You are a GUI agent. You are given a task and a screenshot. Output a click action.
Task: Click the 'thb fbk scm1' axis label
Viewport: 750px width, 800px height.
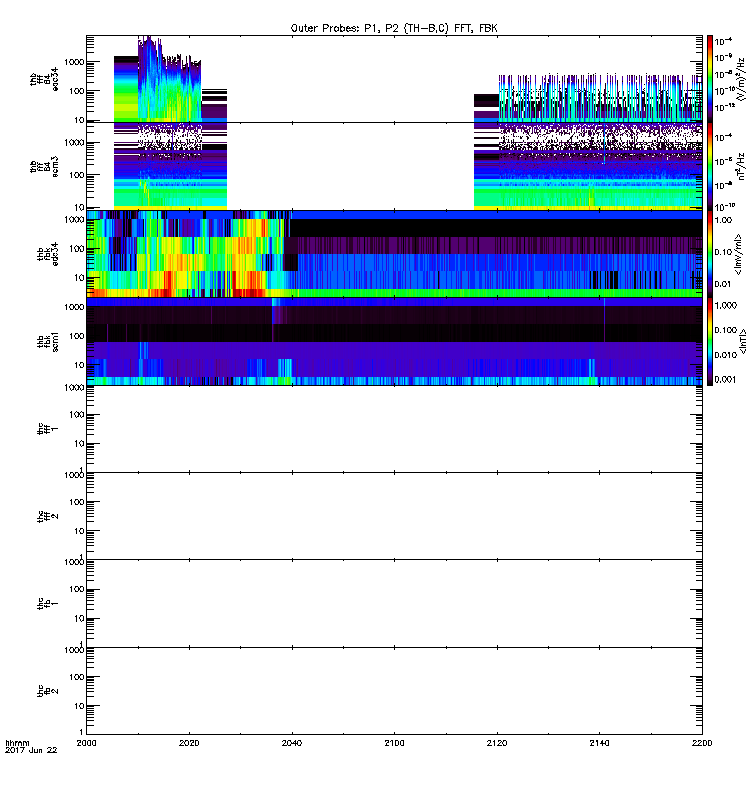click(47, 341)
